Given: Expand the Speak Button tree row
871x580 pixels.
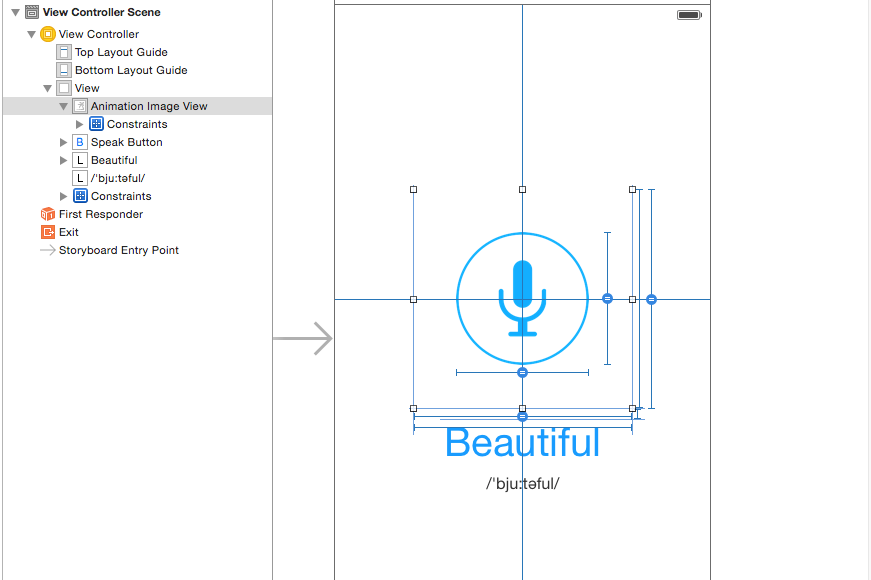Looking at the screenshot, I should coord(63,142).
